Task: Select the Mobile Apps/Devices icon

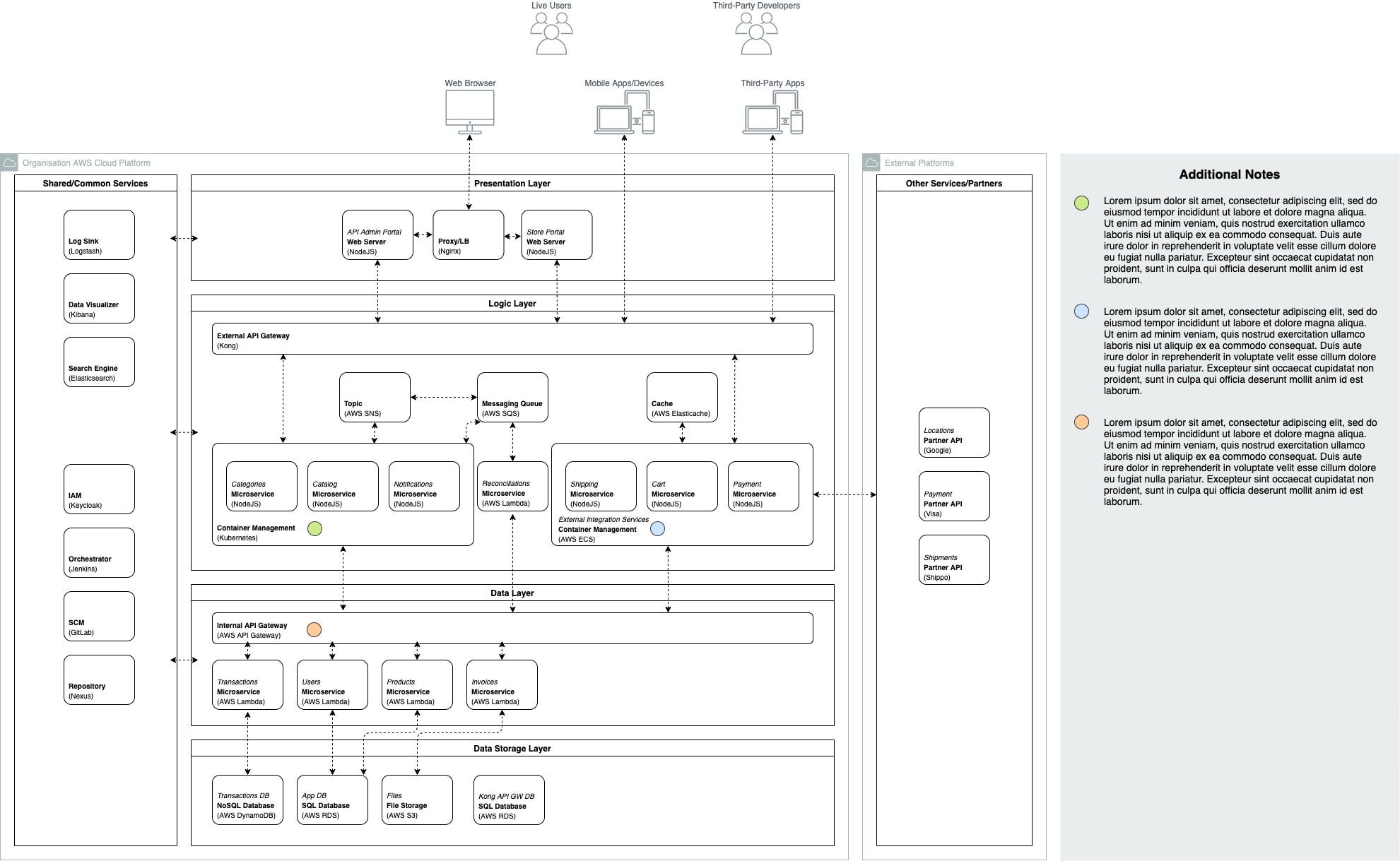Action: pos(624,112)
